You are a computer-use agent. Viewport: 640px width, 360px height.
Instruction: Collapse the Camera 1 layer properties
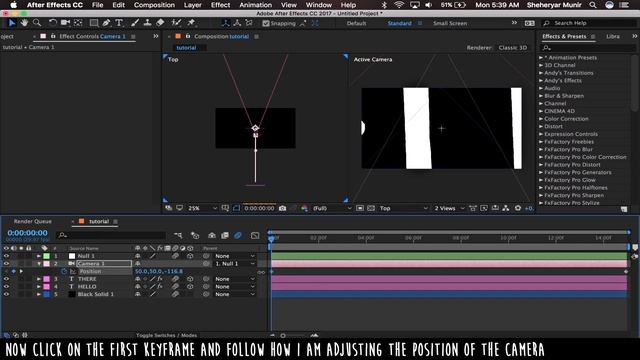point(39,264)
